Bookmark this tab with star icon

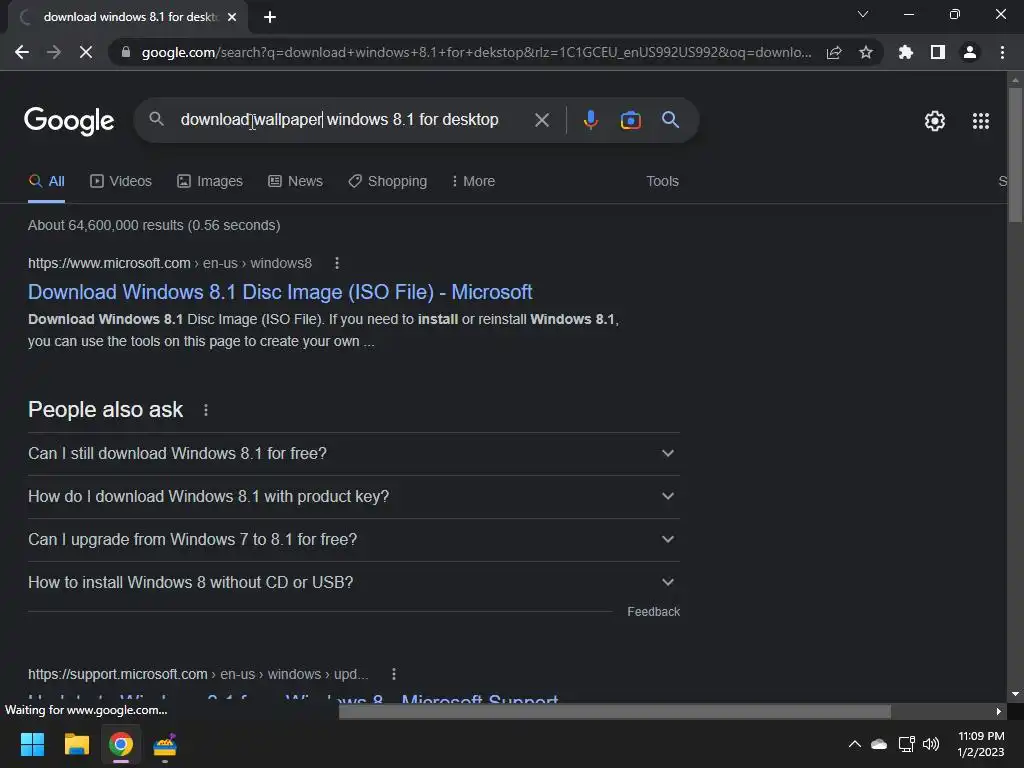coord(866,52)
